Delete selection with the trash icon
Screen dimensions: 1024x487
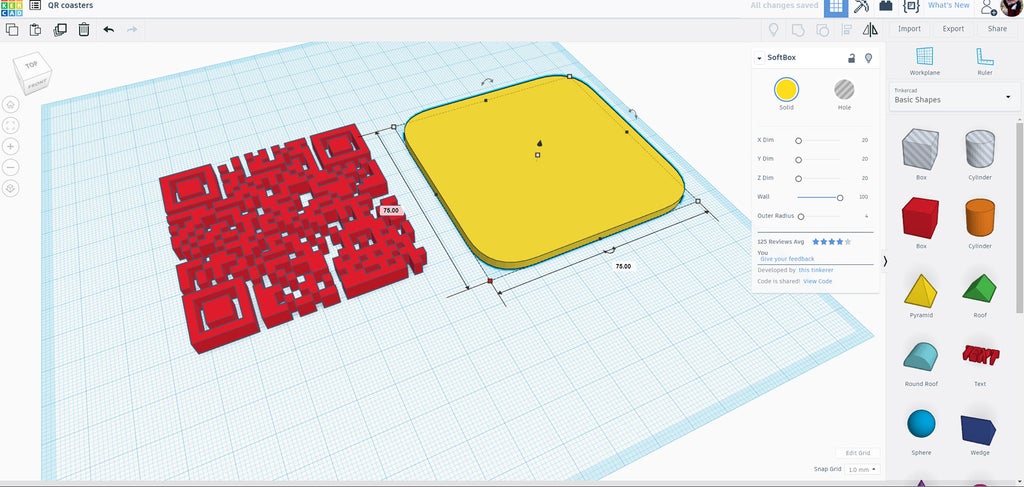pyautogui.click(x=84, y=29)
